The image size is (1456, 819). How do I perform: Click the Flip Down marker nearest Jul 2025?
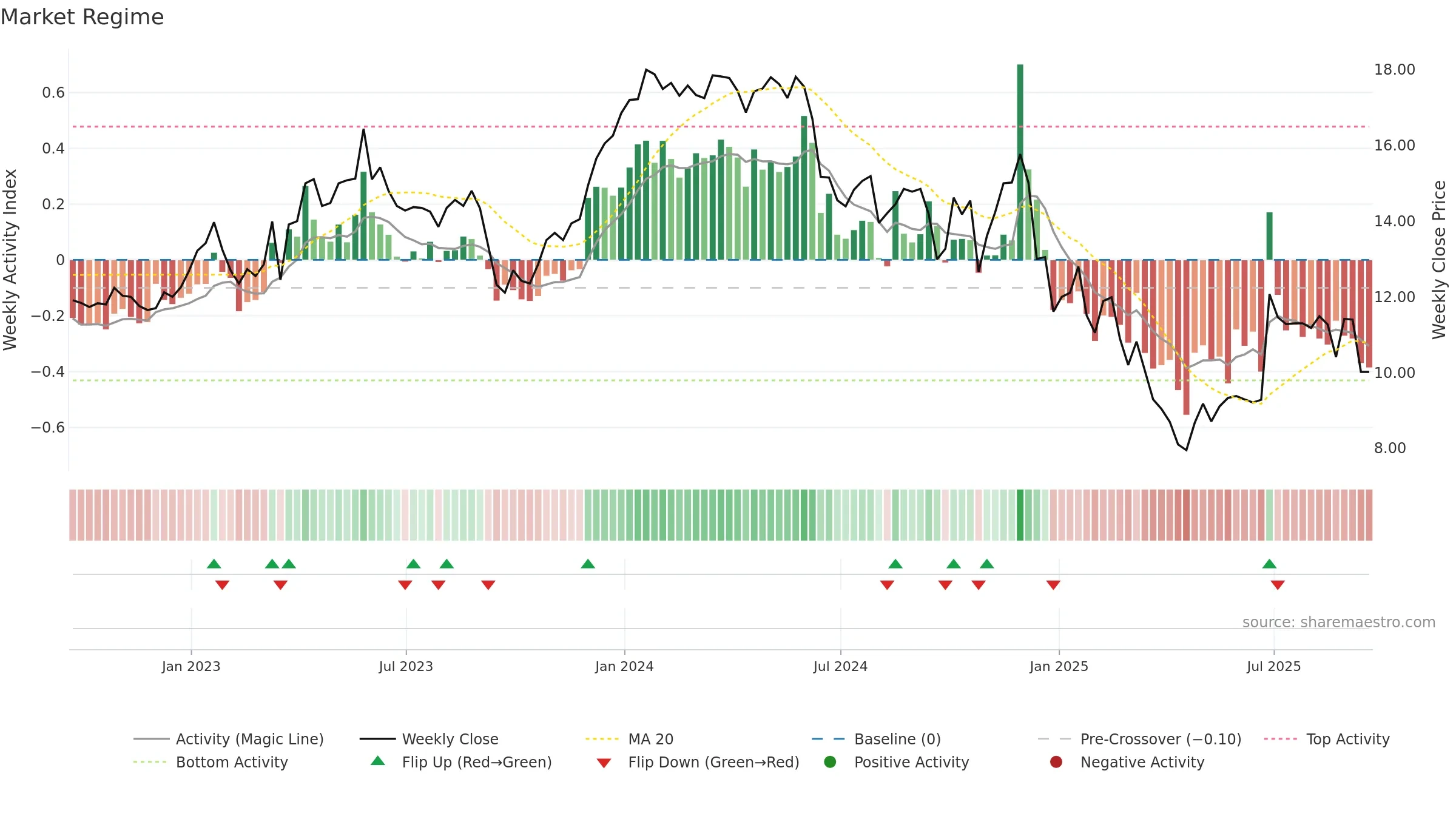point(1278,585)
